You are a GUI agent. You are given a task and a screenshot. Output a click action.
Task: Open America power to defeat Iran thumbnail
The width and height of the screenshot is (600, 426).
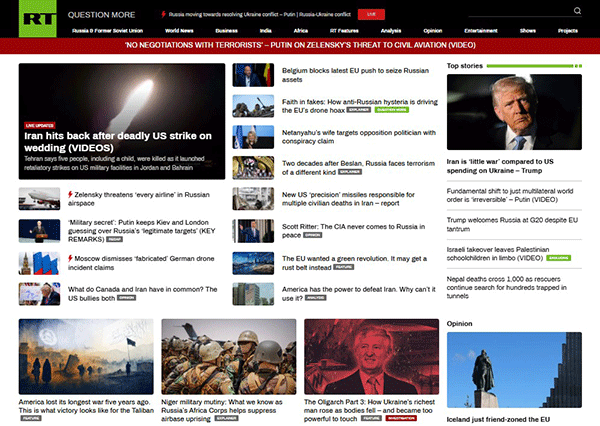tap(253, 294)
